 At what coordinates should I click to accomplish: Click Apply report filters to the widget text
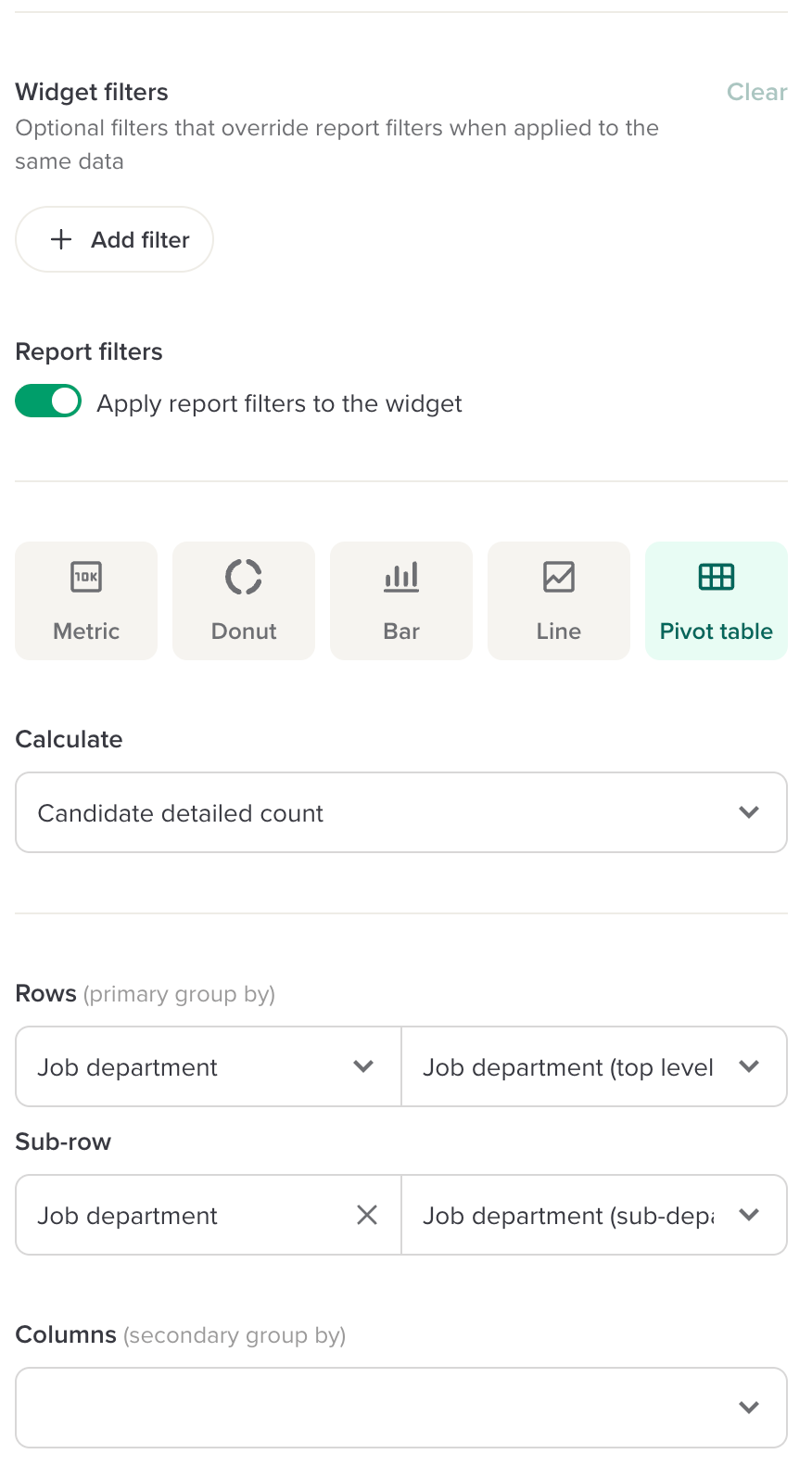pyautogui.click(x=279, y=403)
